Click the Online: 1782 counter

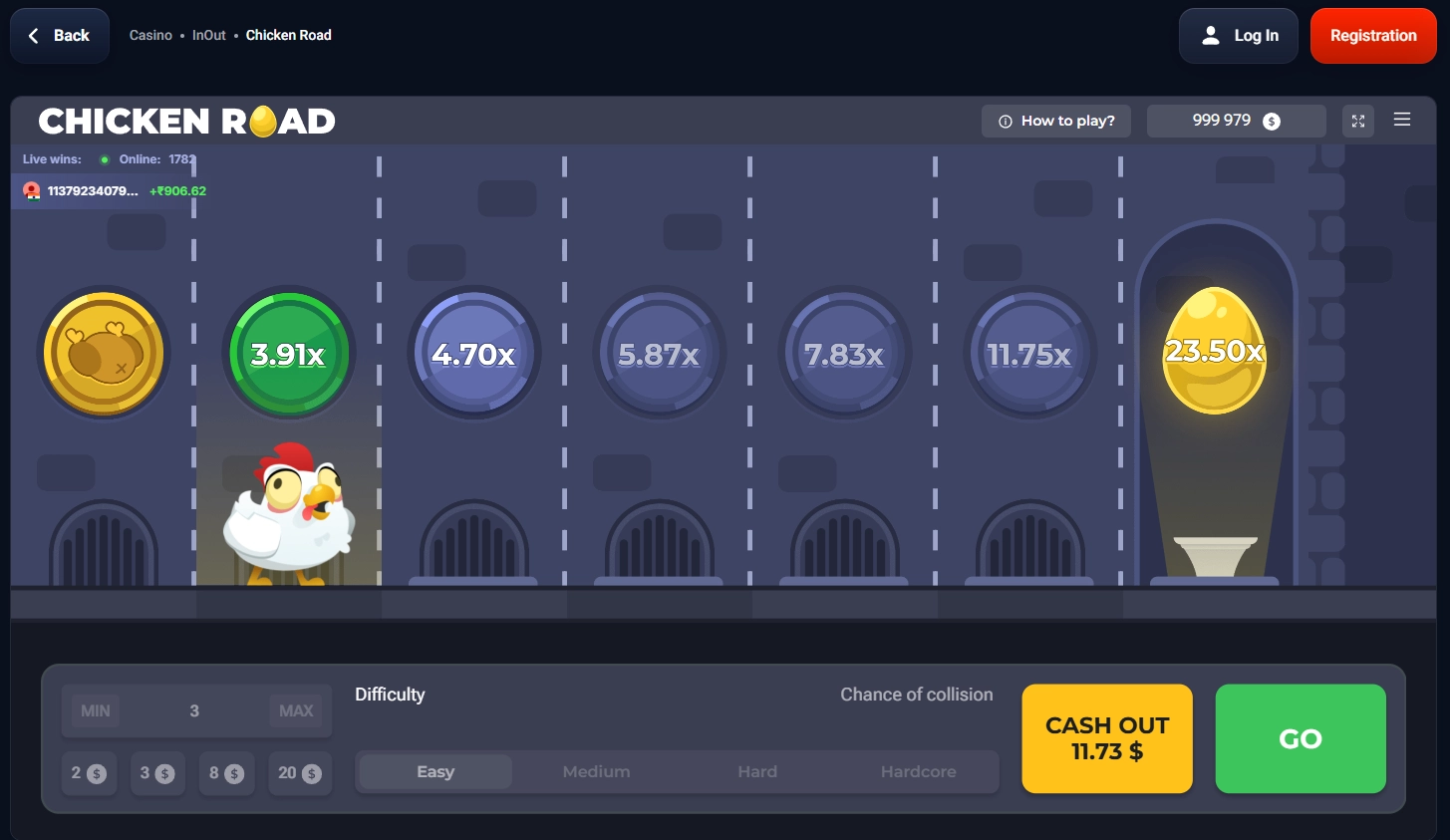tap(157, 159)
